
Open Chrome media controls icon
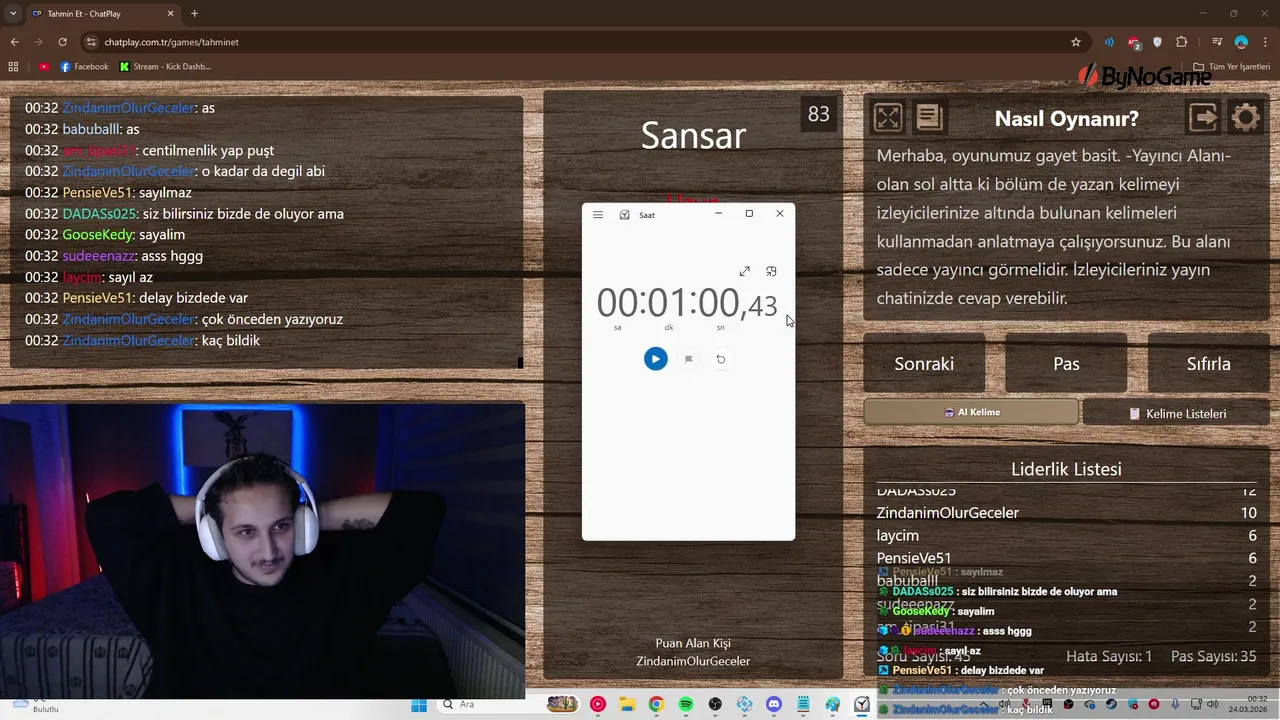click(1217, 42)
